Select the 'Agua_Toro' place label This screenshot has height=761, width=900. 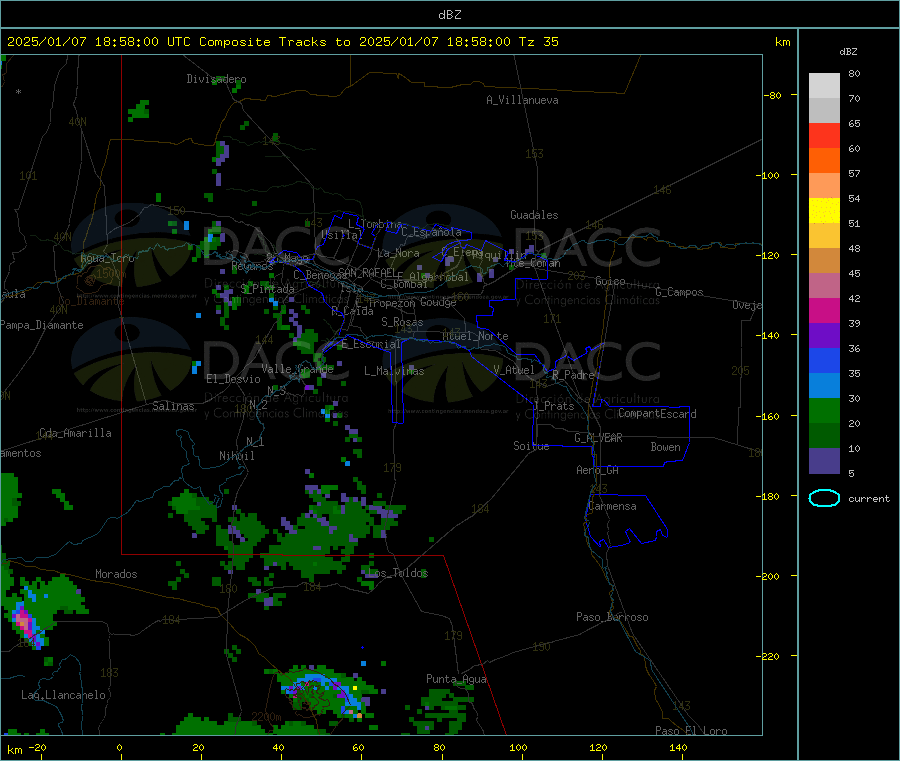click(x=107, y=258)
